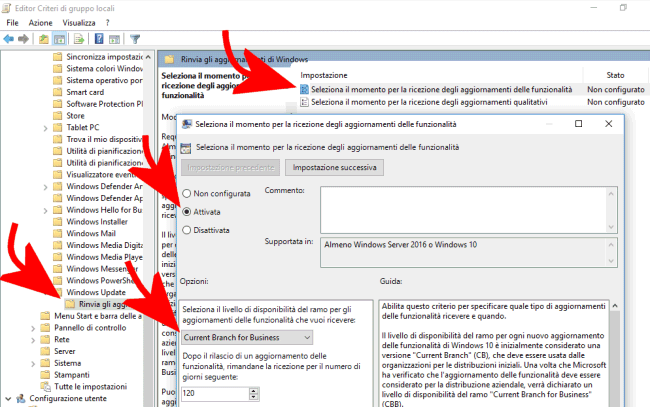
Task: Expand the Sistema tree node
Action: 33,364
